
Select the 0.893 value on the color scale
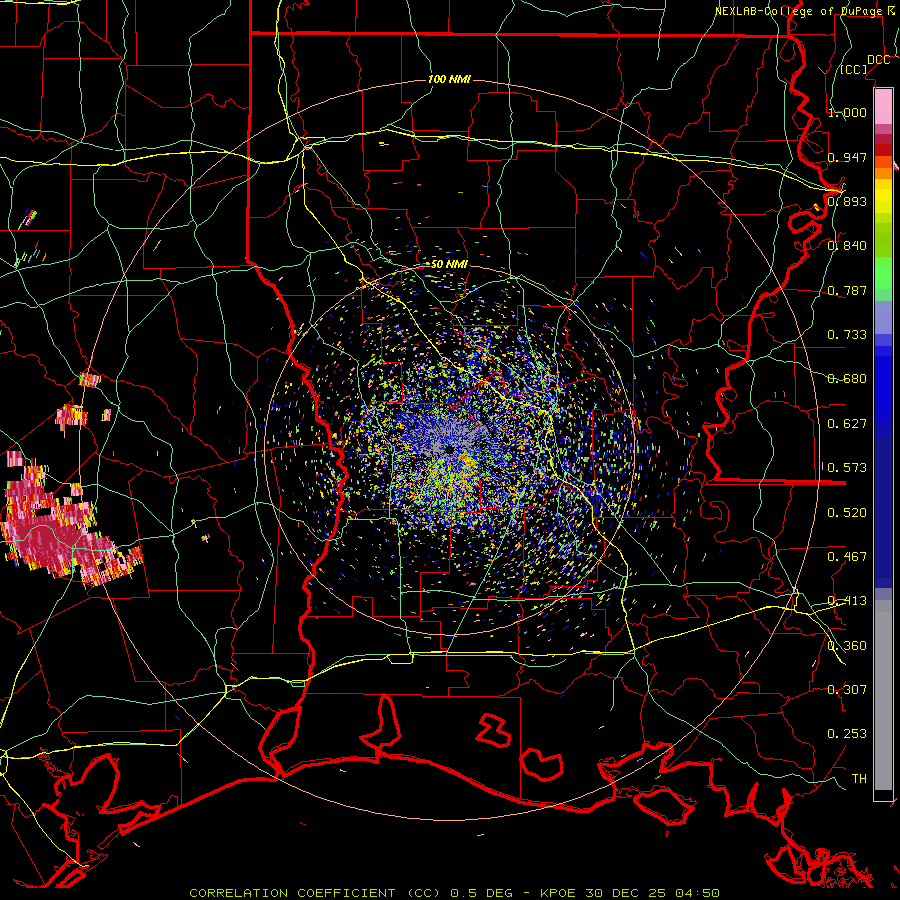point(847,201)
